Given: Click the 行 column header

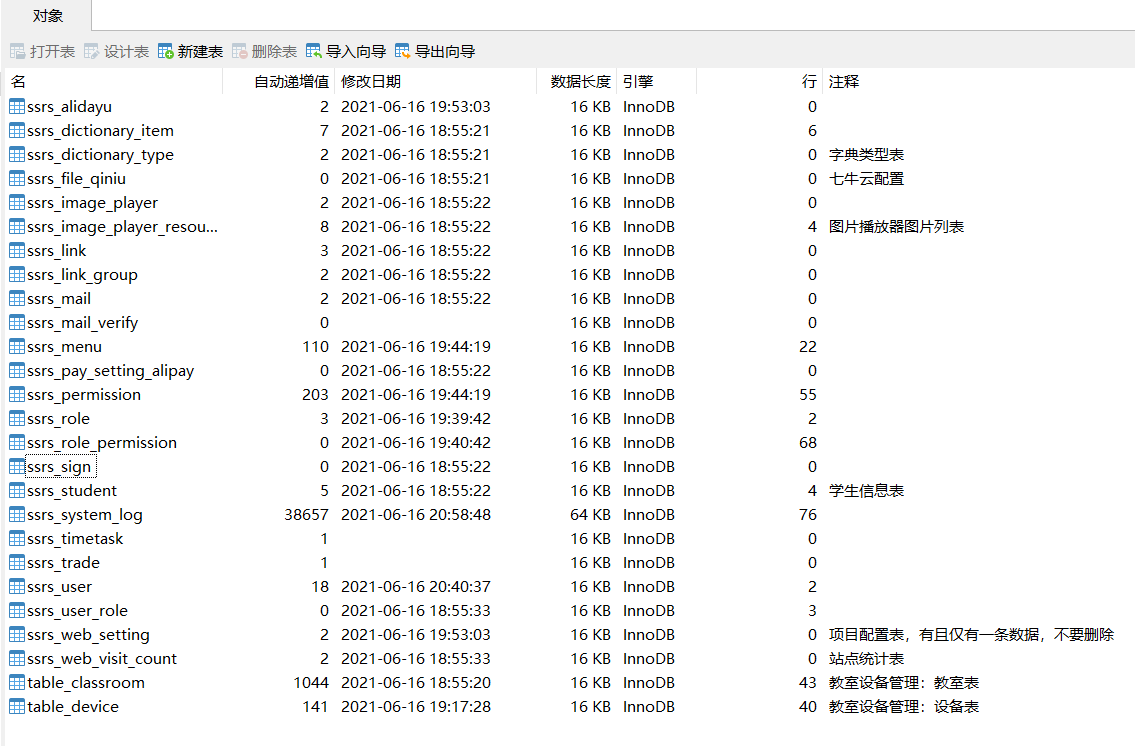Looking at the screenshot, I should [808, 81].
